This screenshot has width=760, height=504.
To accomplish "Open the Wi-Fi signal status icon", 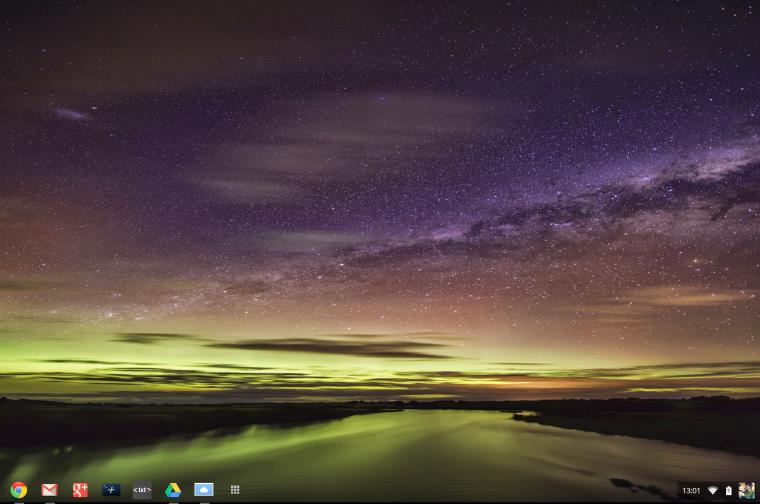I will point(712,490).
